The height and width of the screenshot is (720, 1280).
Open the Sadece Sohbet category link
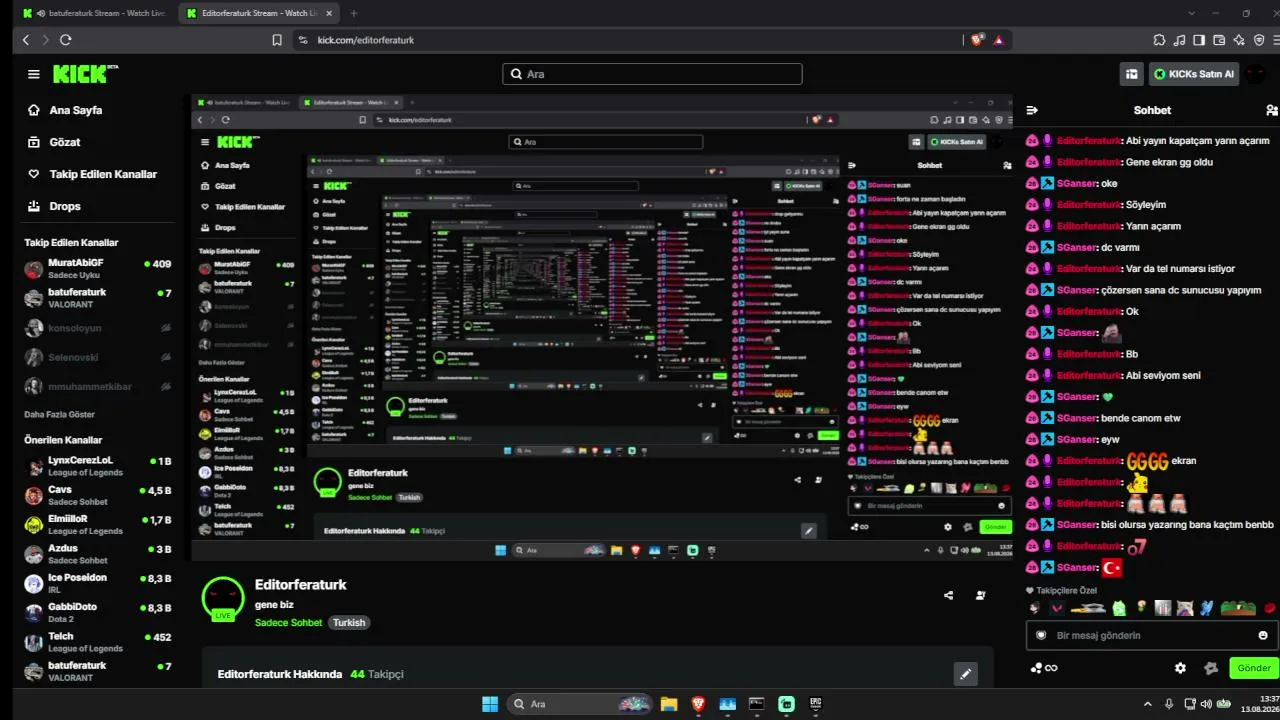[288, 622]
